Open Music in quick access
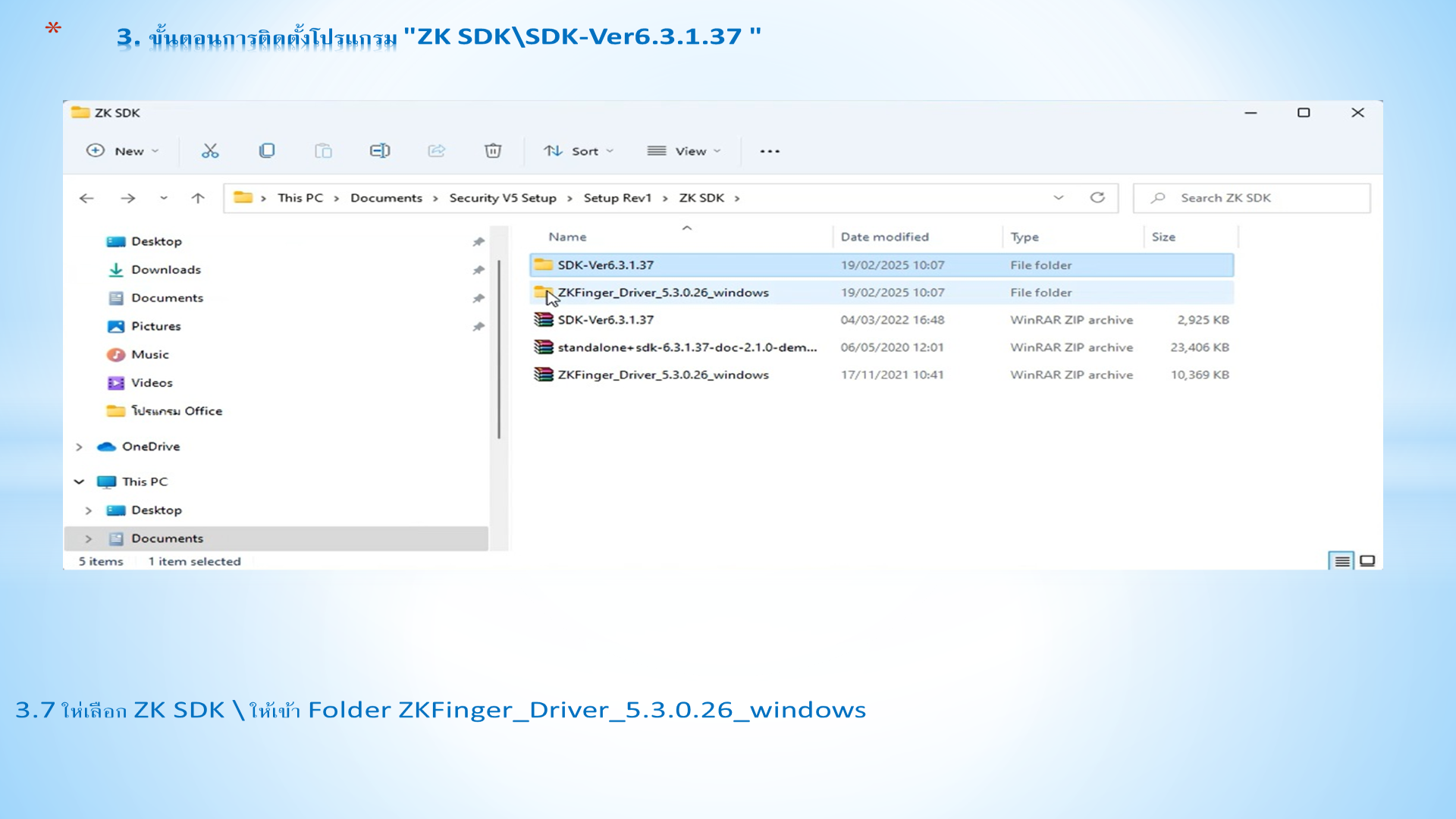The height and width of the screenshot is (819, 1456). 150,355
